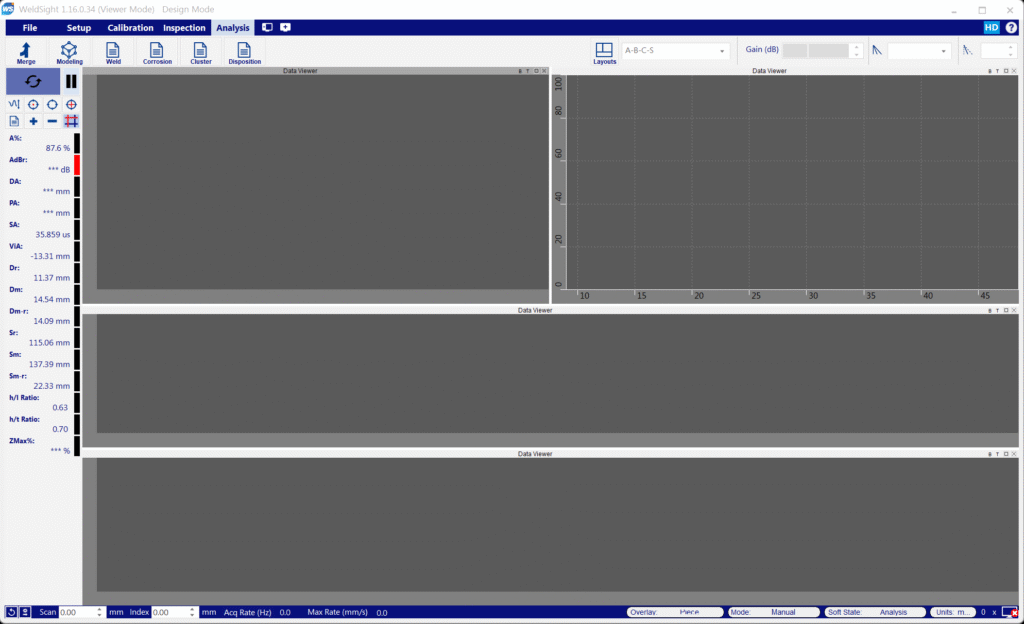Click the plus add indication icon
This screenshot has height=624, width=1024.
(33, 121)
